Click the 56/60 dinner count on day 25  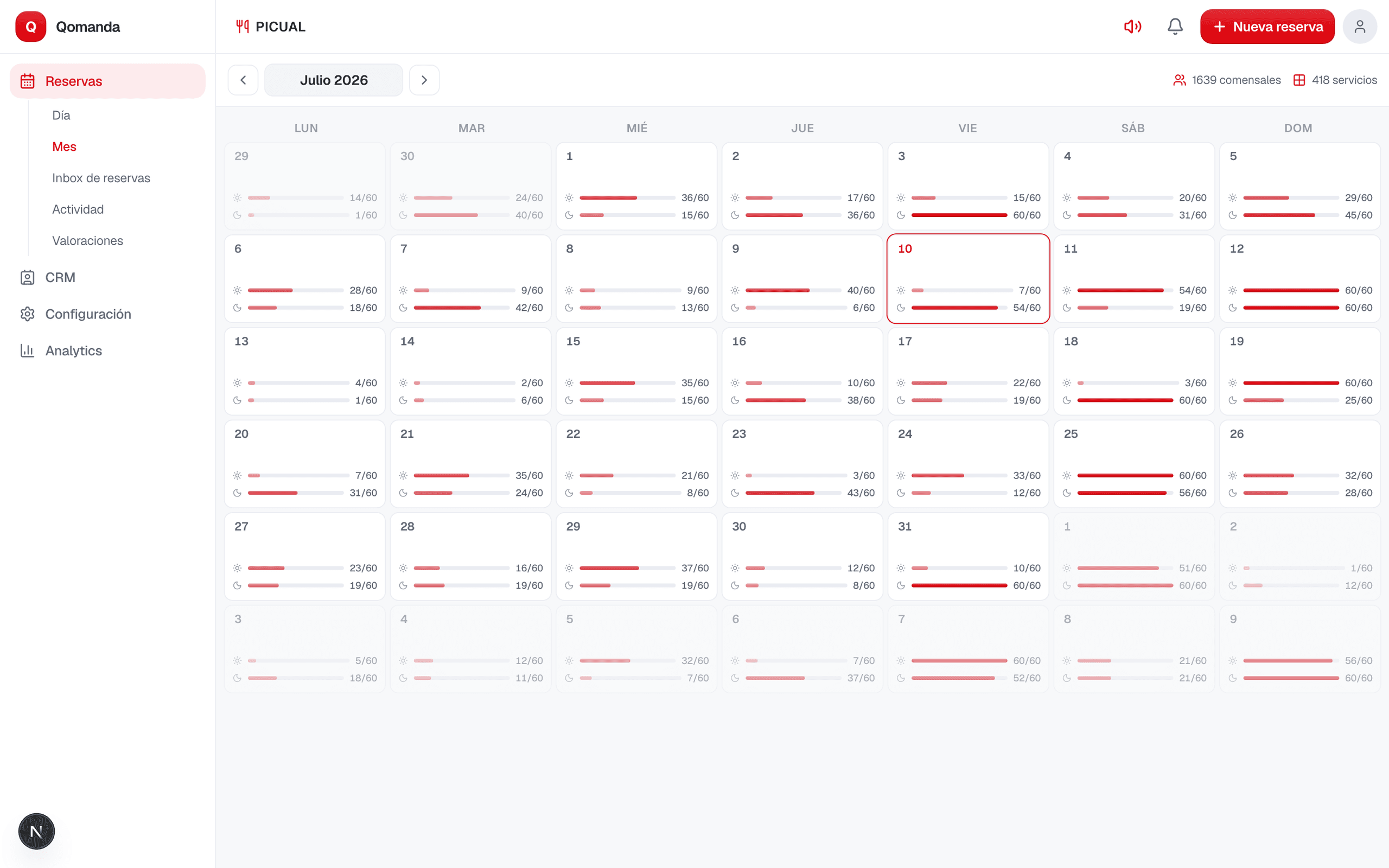point(1192,493)
